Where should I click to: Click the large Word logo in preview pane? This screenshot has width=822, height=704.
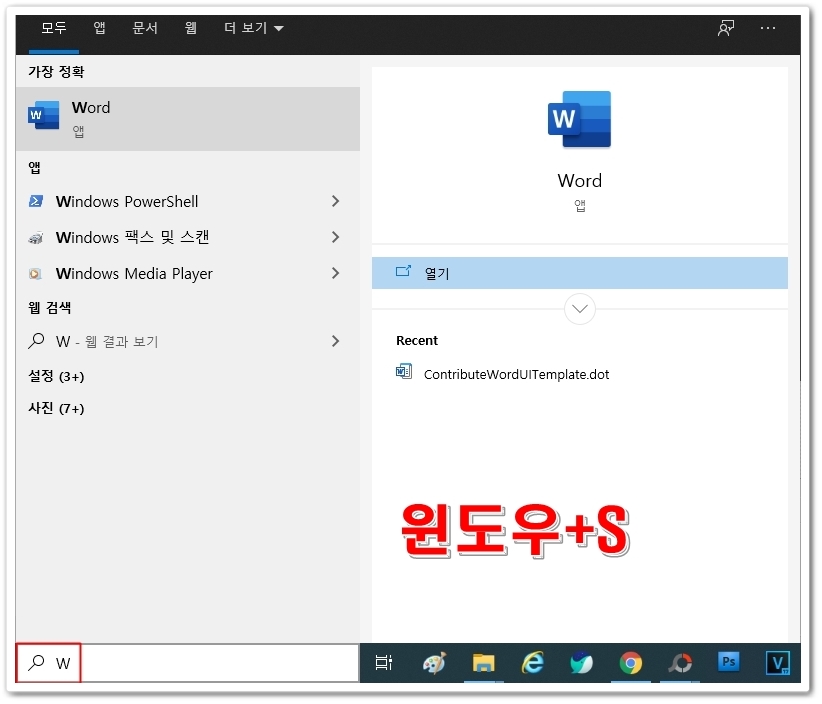pos(579,120)
